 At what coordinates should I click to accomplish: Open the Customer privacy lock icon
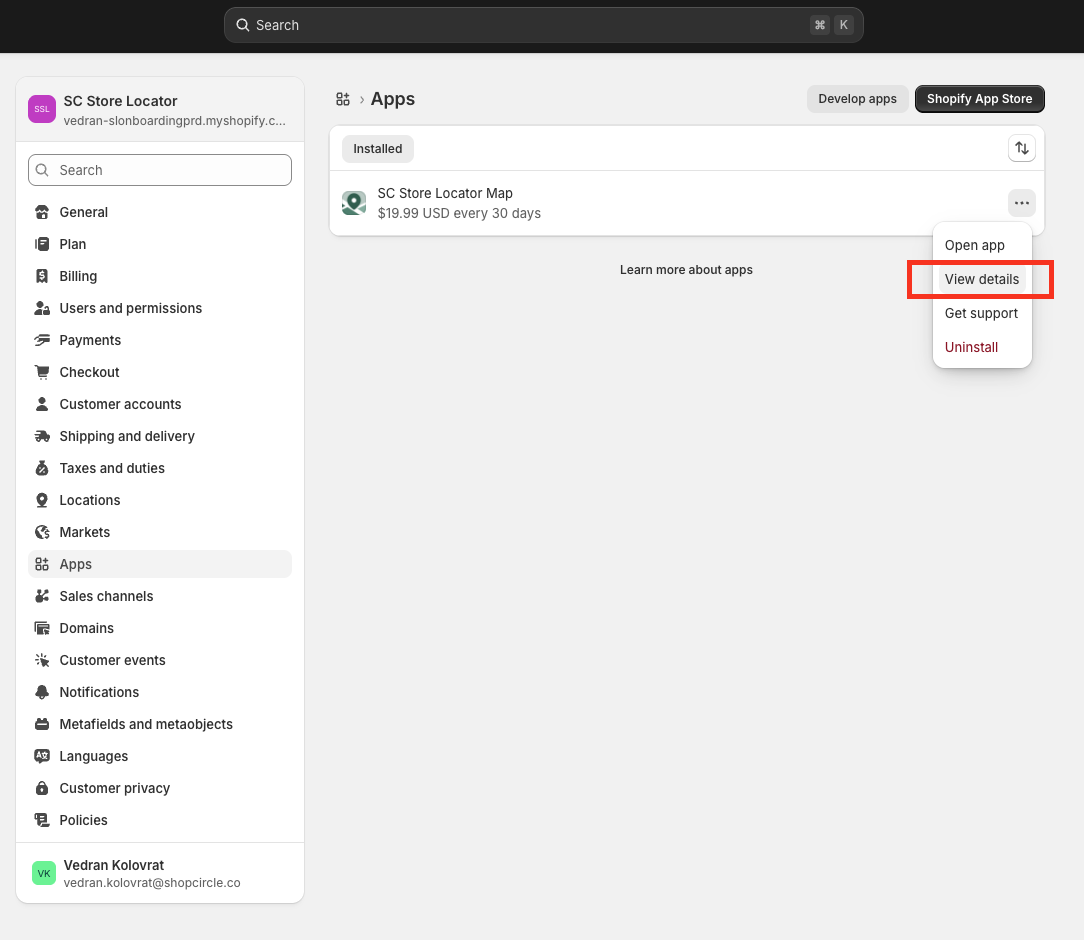click(42, 788)
